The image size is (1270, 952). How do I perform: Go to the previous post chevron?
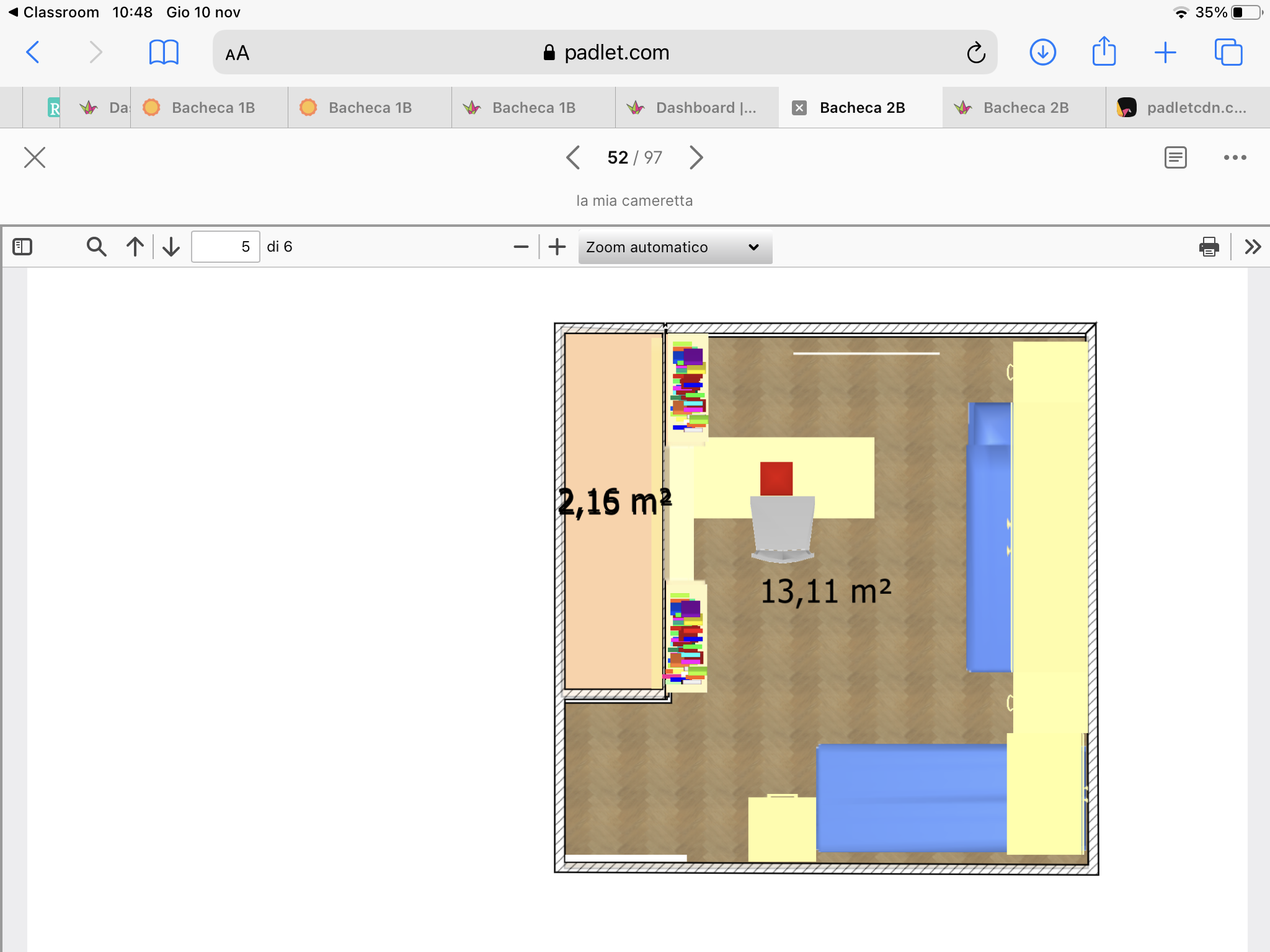click(574, 157)
